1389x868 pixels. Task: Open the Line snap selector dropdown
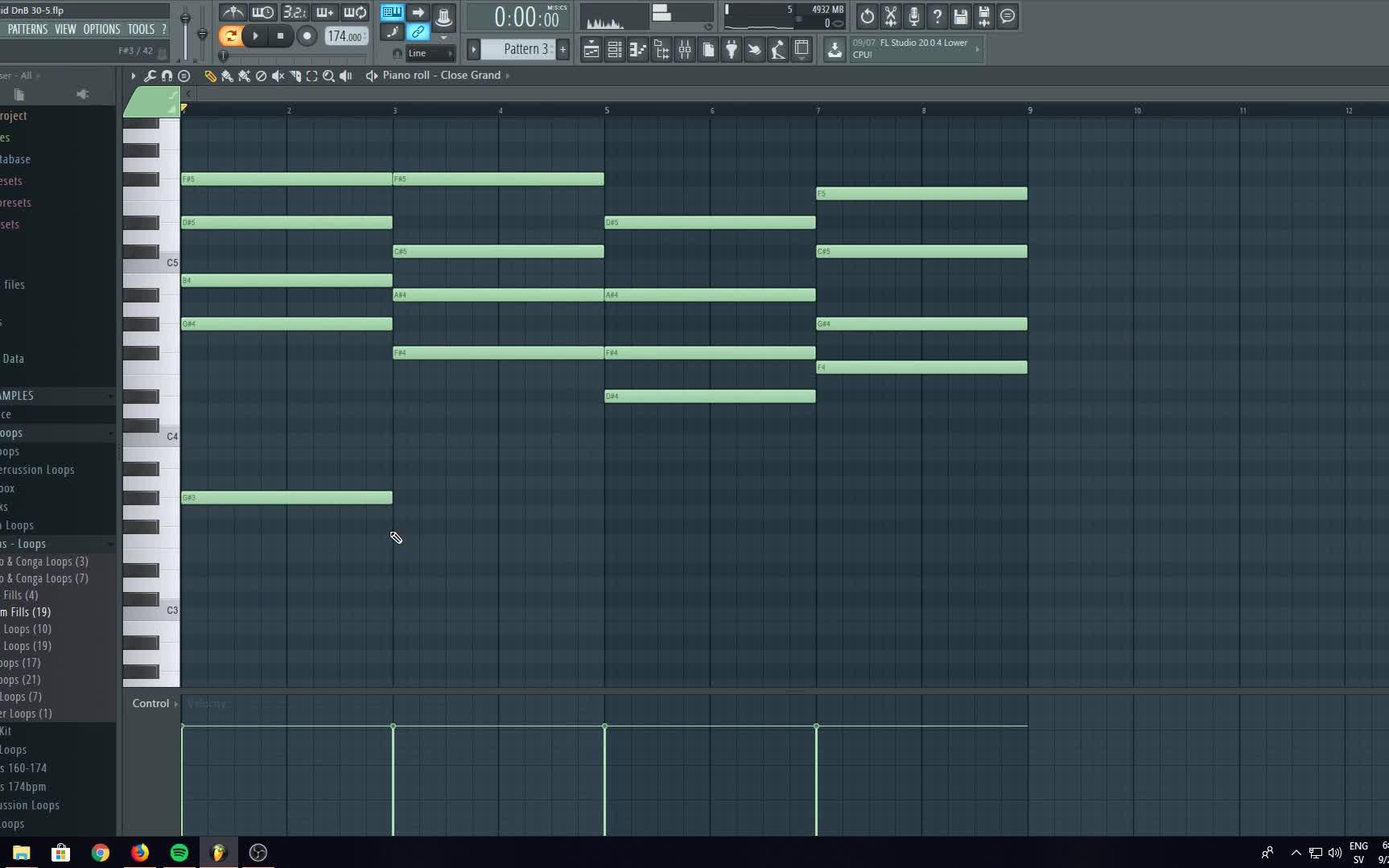(429, 53)
